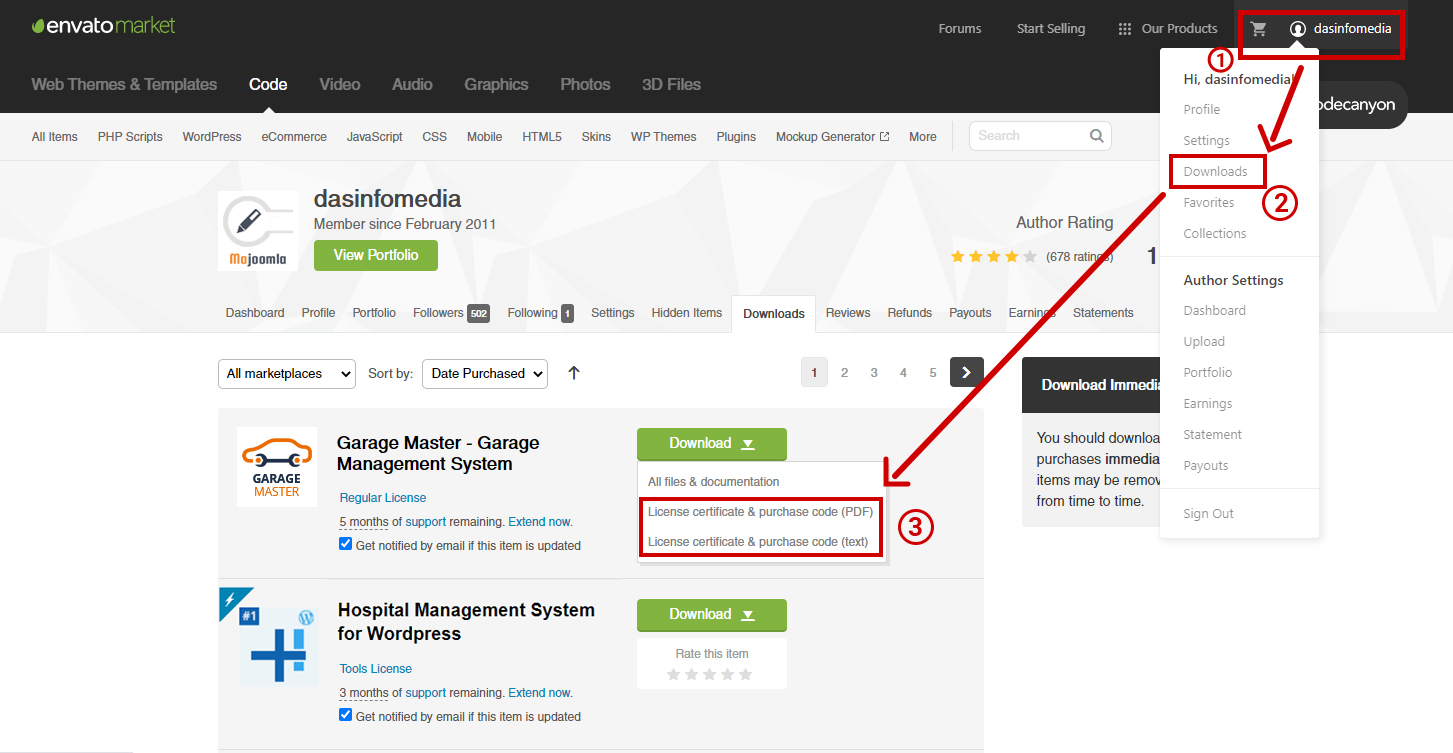Toggle the sort direction arrow
The width and height of the screenshot is (1453, 753).
coord(572,373)
